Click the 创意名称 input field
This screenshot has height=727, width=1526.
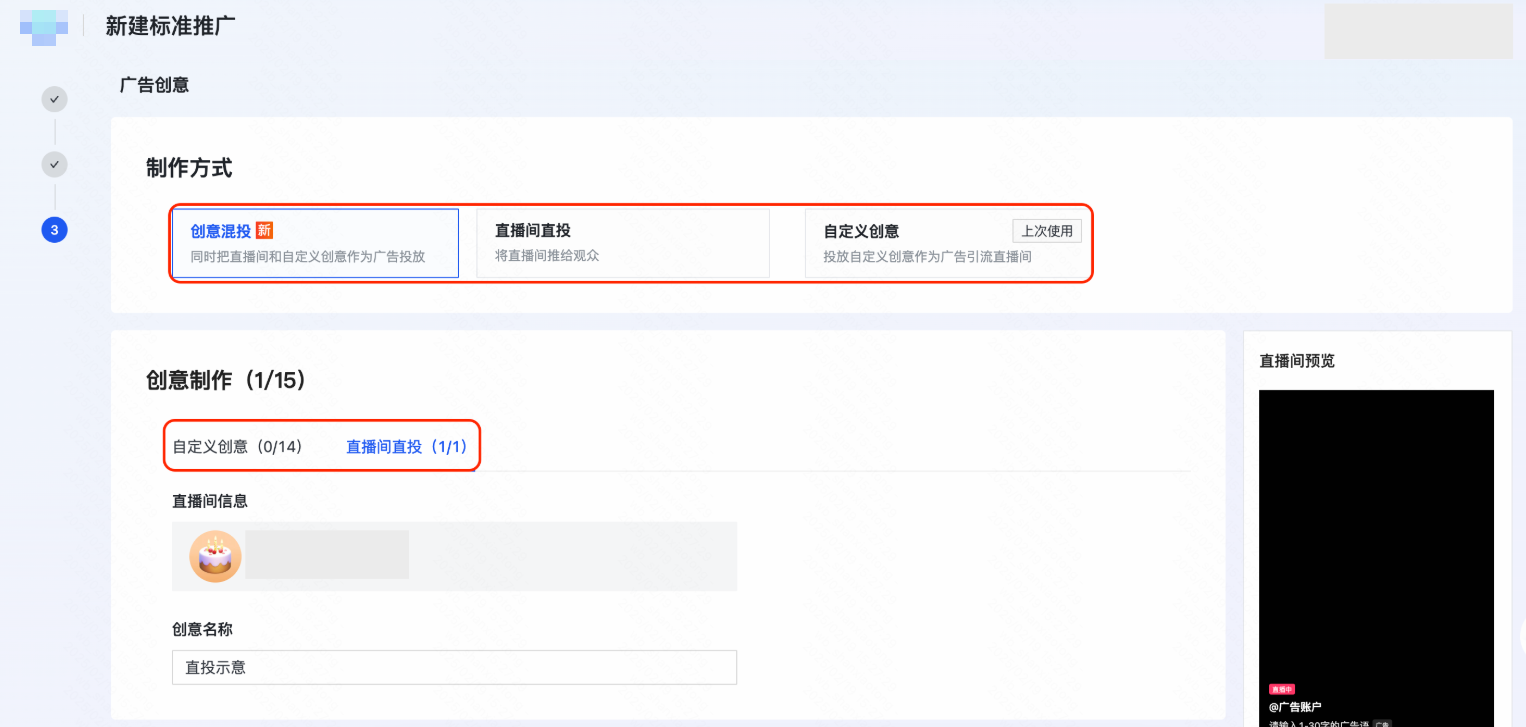[x=454, y=667]
